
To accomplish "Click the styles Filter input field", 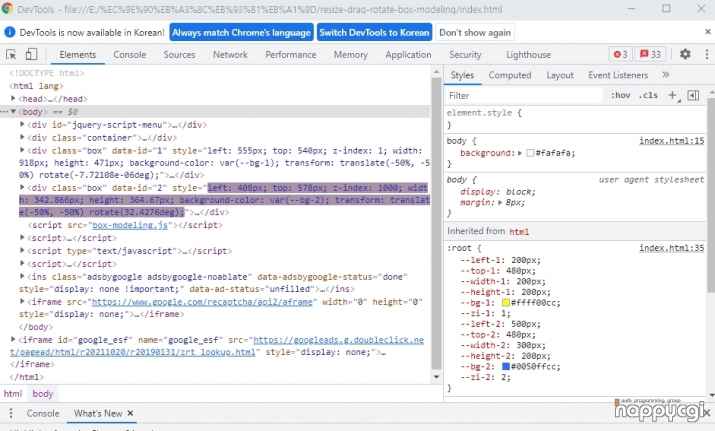I will 524,95.
